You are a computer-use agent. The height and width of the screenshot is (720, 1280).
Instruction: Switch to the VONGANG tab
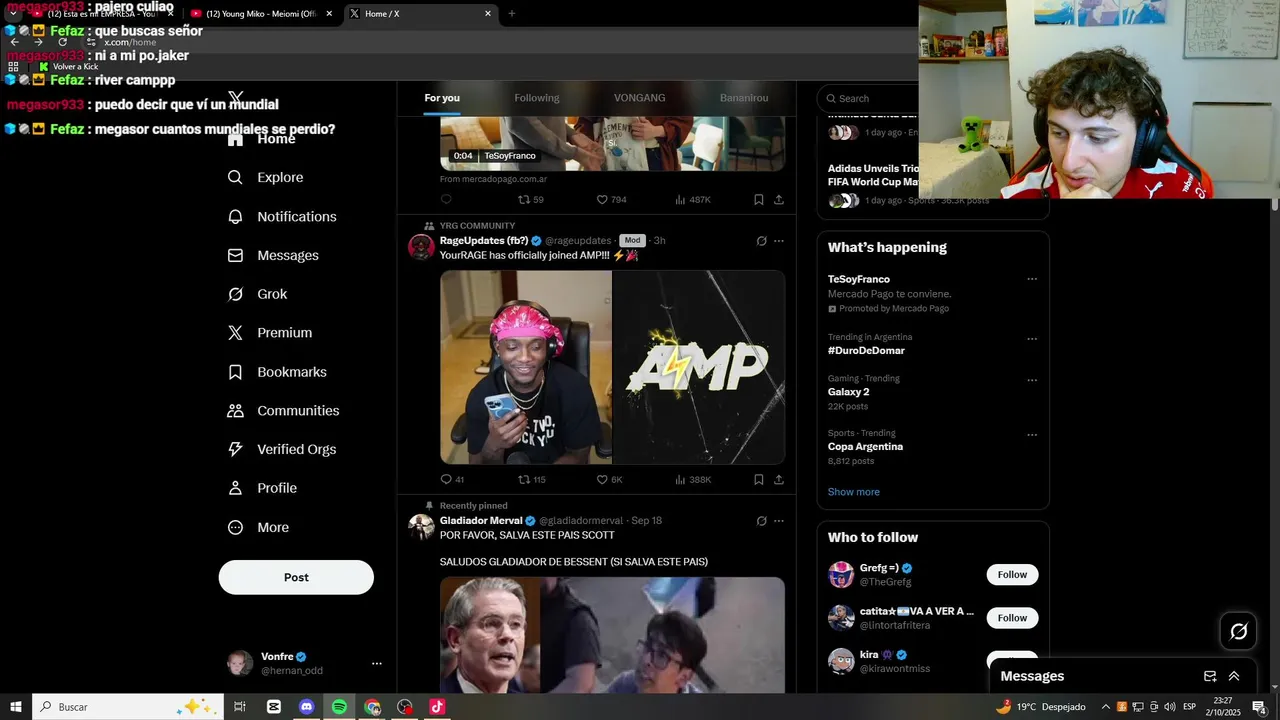coord(640,98)
